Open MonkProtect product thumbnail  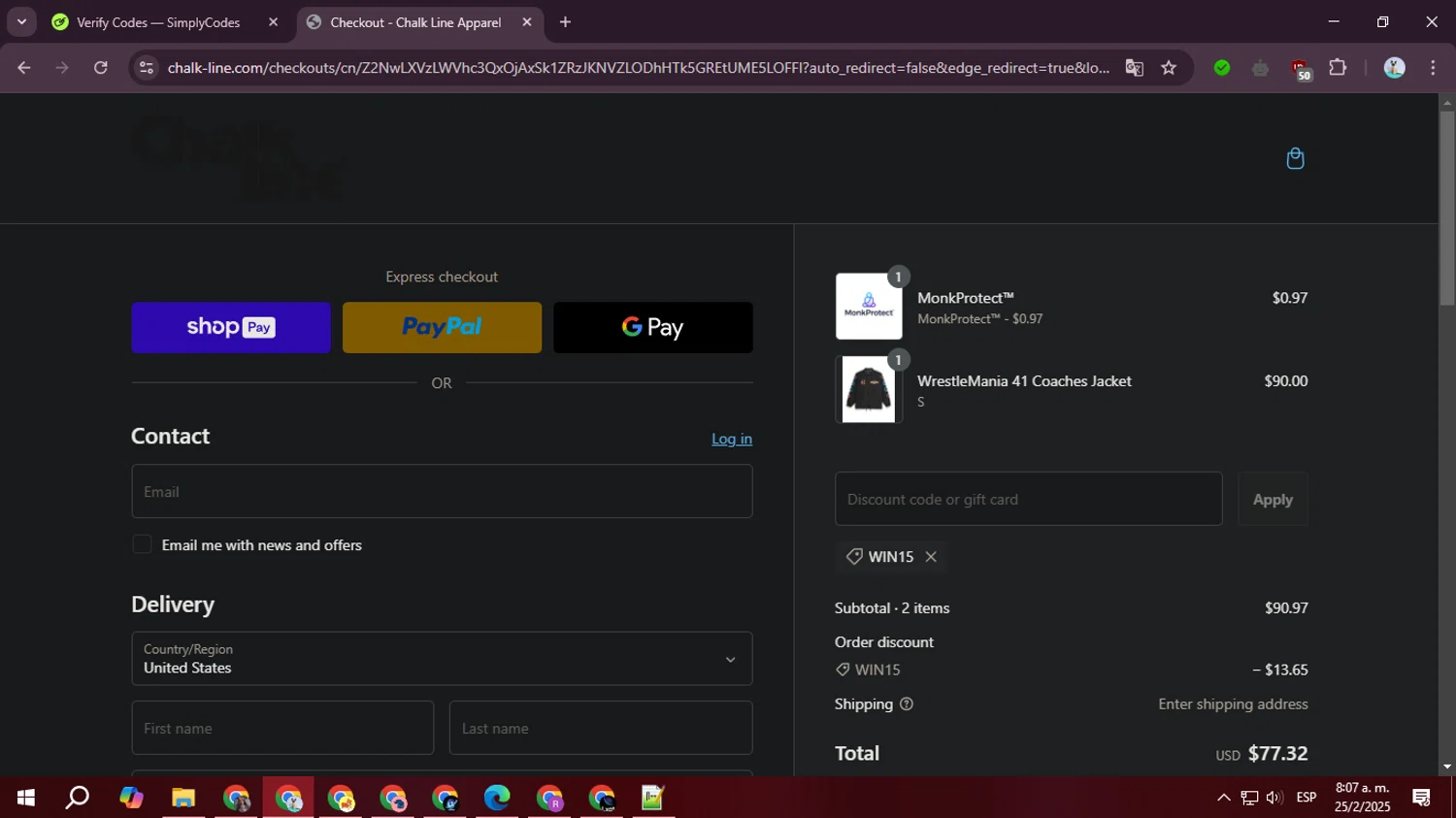tap(869, 307)
